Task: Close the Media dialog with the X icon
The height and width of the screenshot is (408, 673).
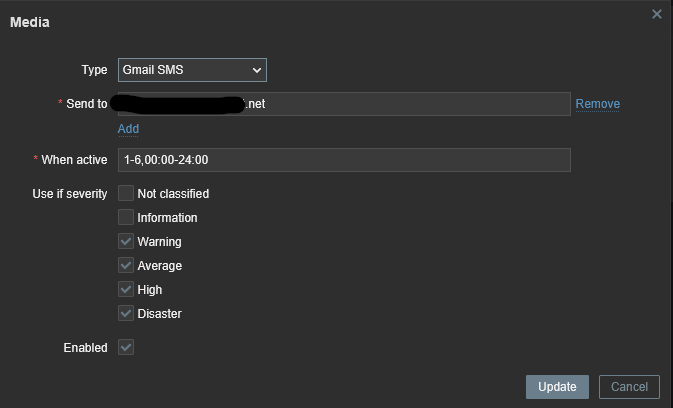Action: [657, 14]
